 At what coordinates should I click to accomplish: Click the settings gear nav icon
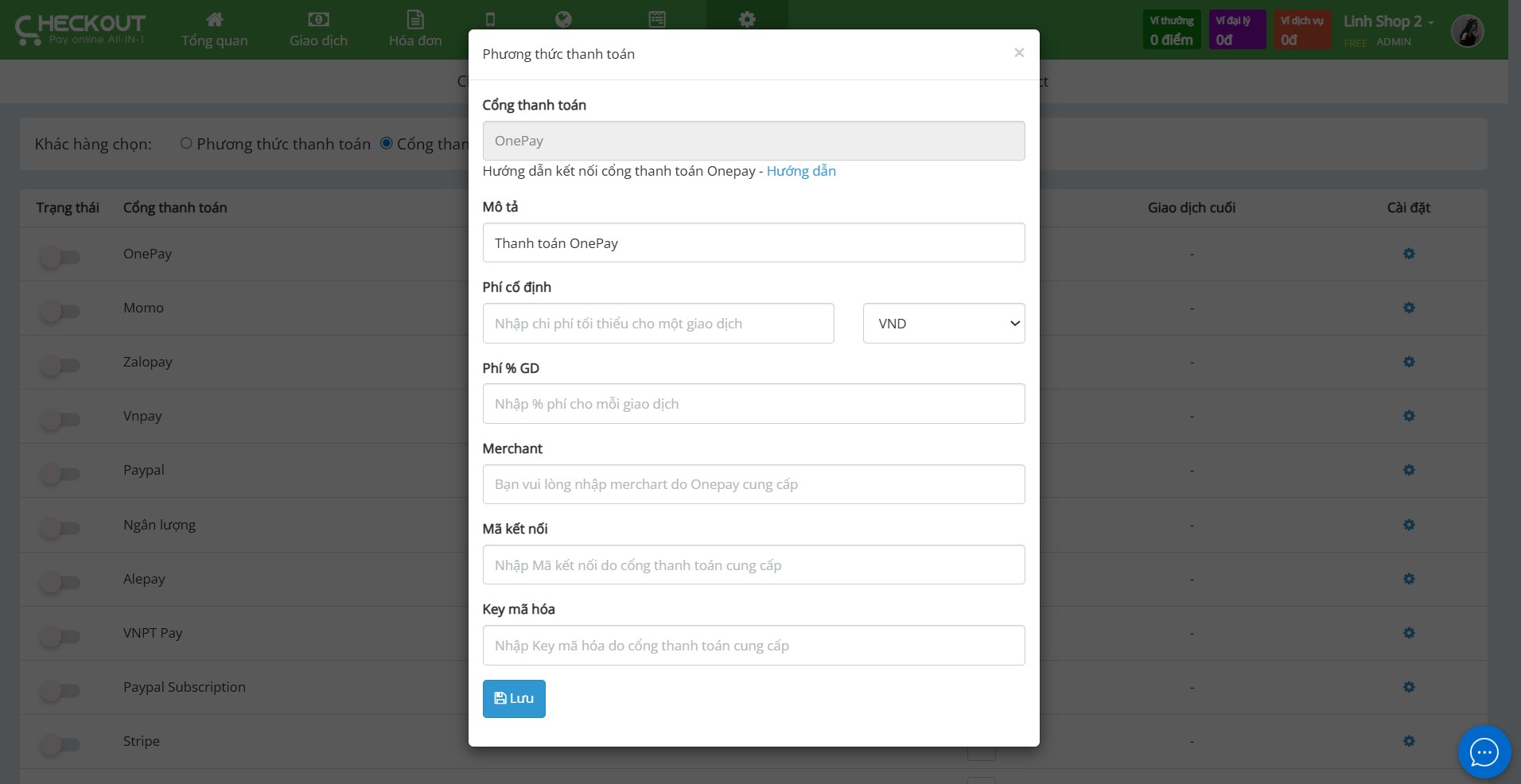747,19
